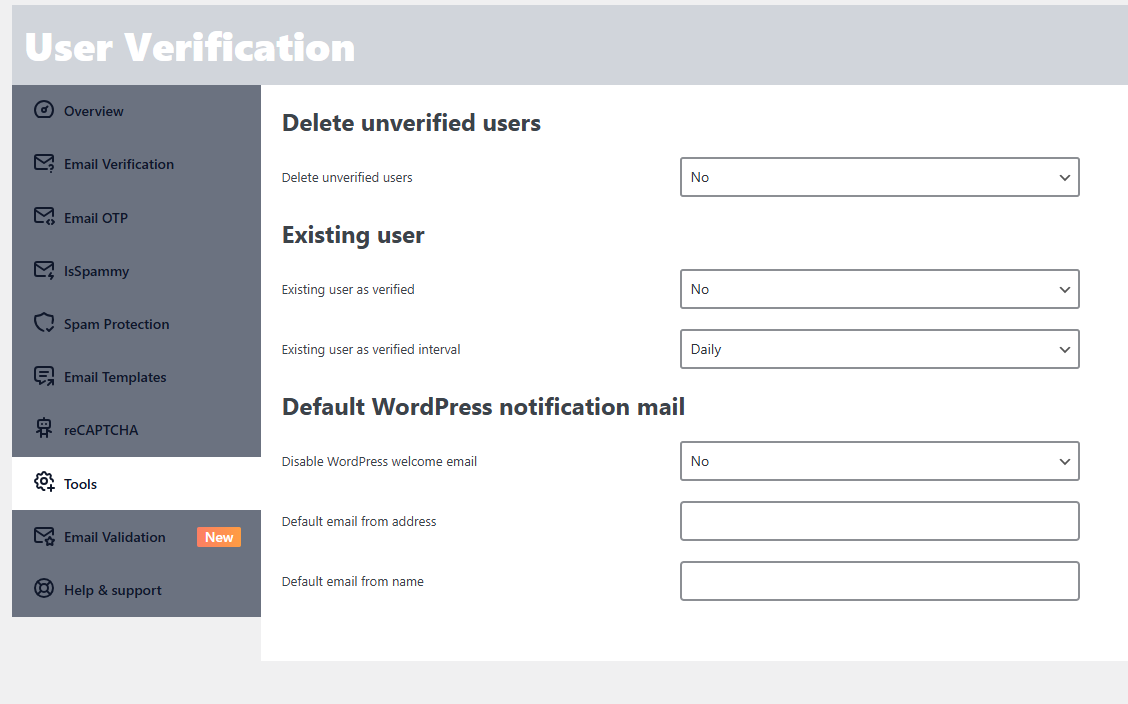
Task: Click 'Default WordPress notification mail' heading
Action: coord(483,407)
